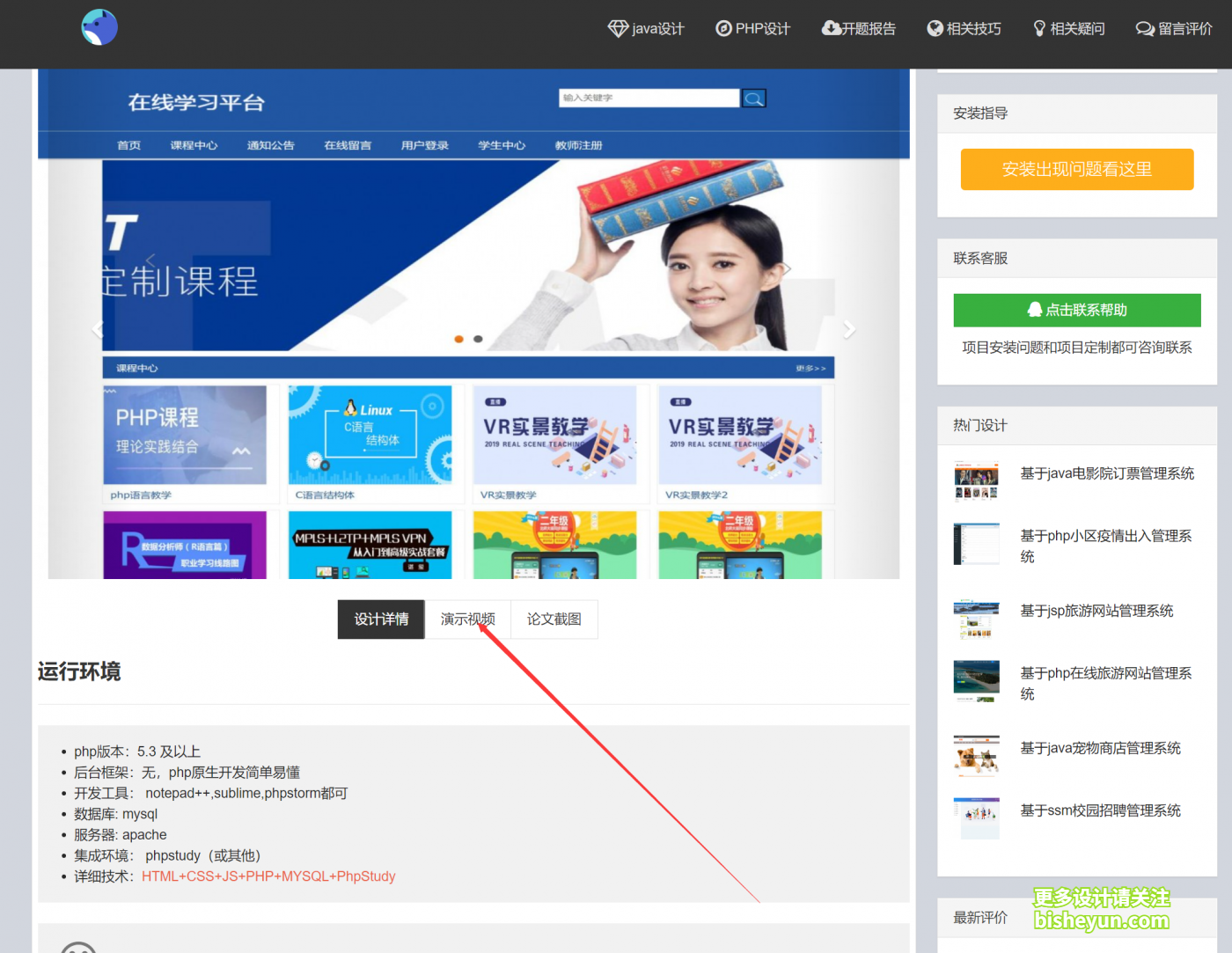Click the 开题报告 cloud download link

pos(858,29)
